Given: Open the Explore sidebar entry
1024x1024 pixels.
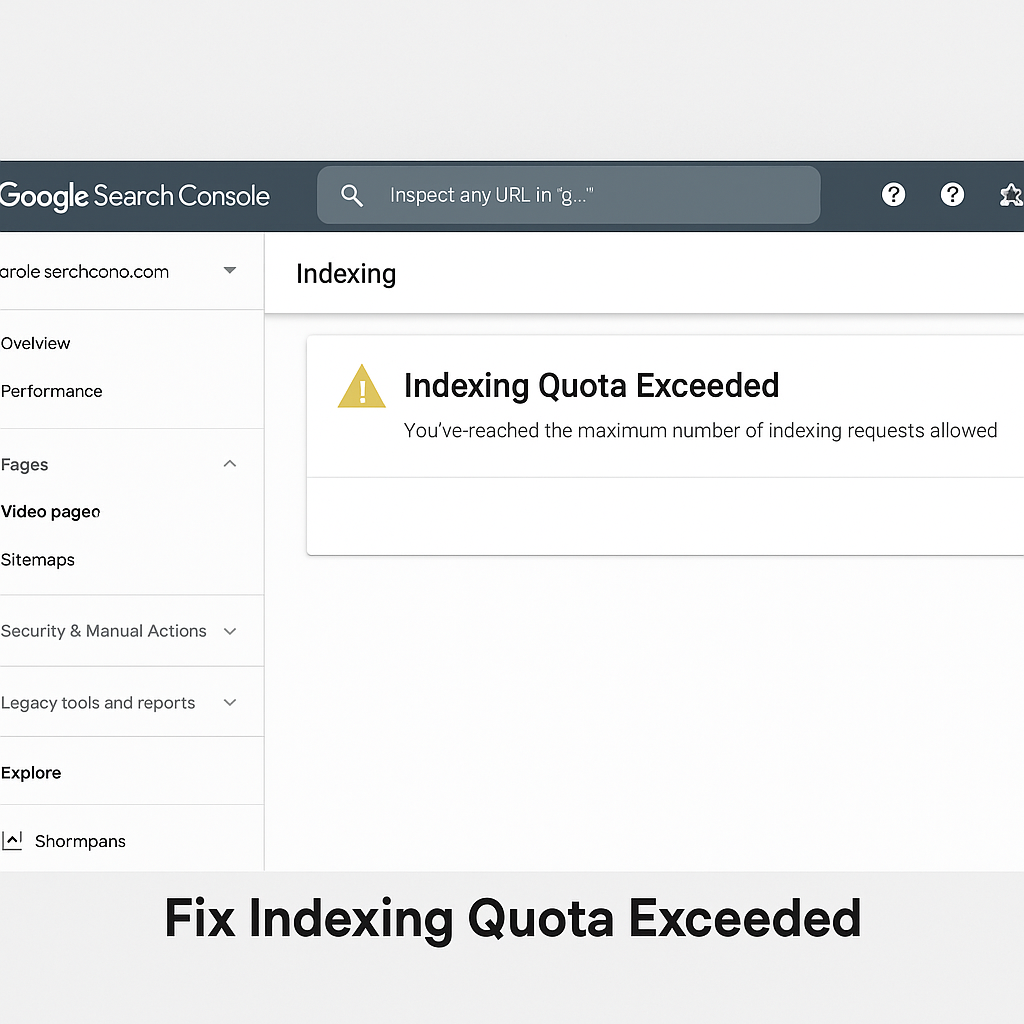Looking at the screenshot, I should (31, 772).
